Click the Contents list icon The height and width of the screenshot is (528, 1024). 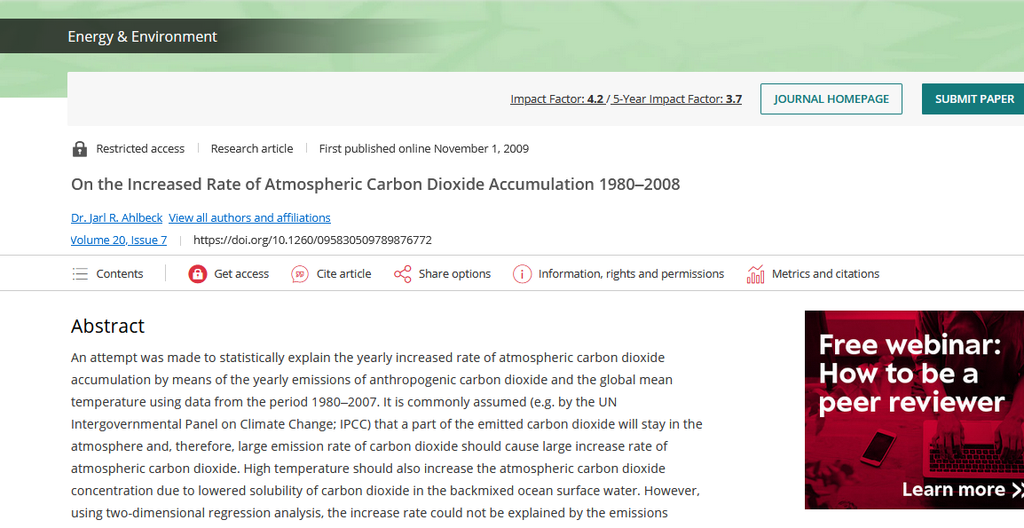tap(80, 274)
